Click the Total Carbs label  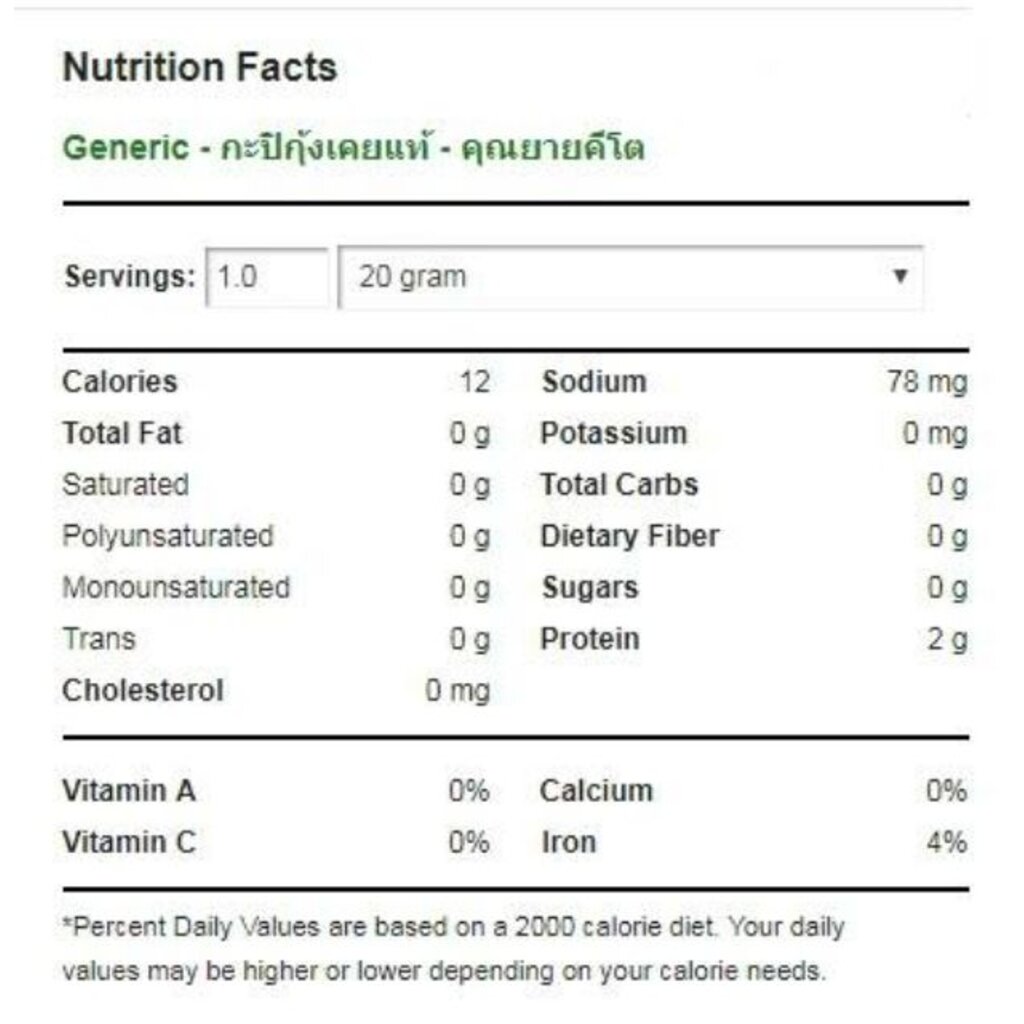coord(619,485)
